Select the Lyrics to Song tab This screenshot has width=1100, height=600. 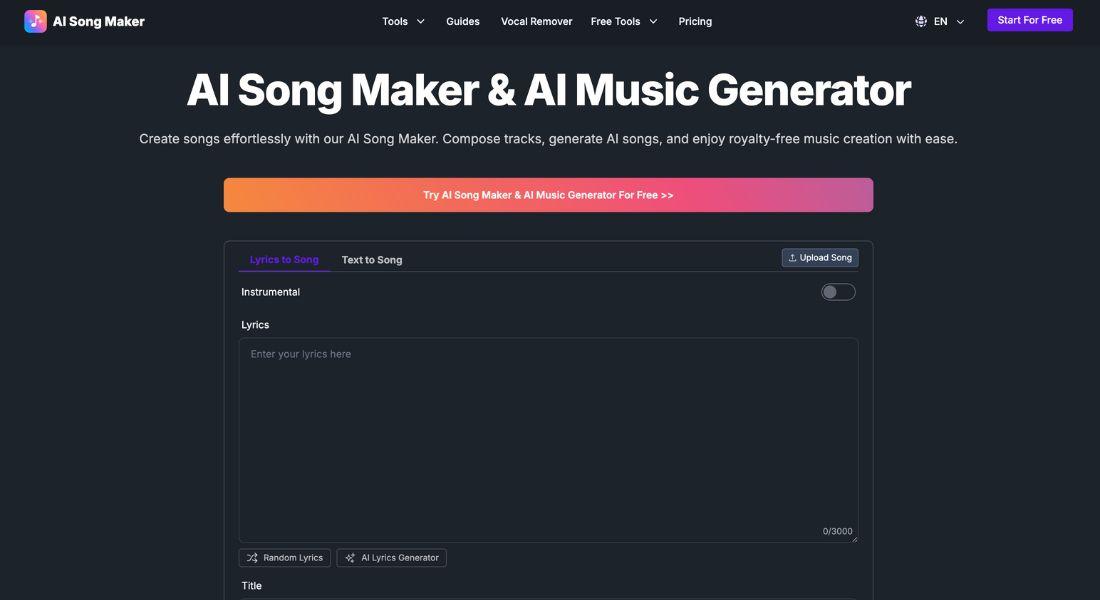(284, 260)
